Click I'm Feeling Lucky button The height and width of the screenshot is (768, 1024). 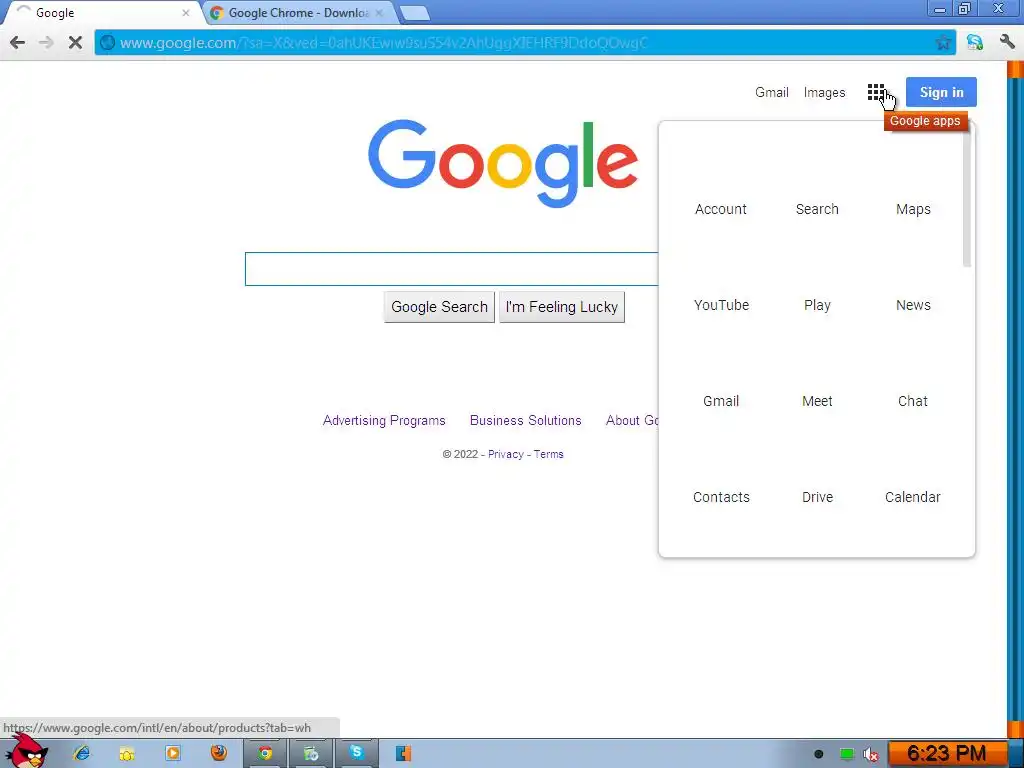tap(562, 307)
